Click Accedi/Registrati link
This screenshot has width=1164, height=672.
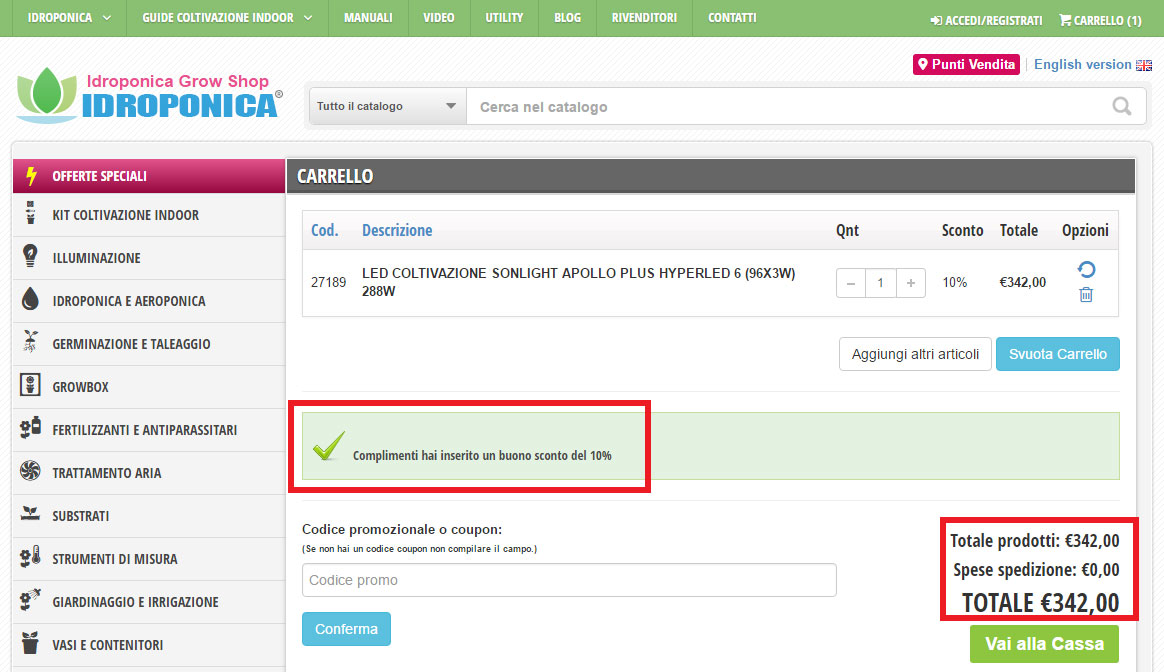(x=987, y=21)
